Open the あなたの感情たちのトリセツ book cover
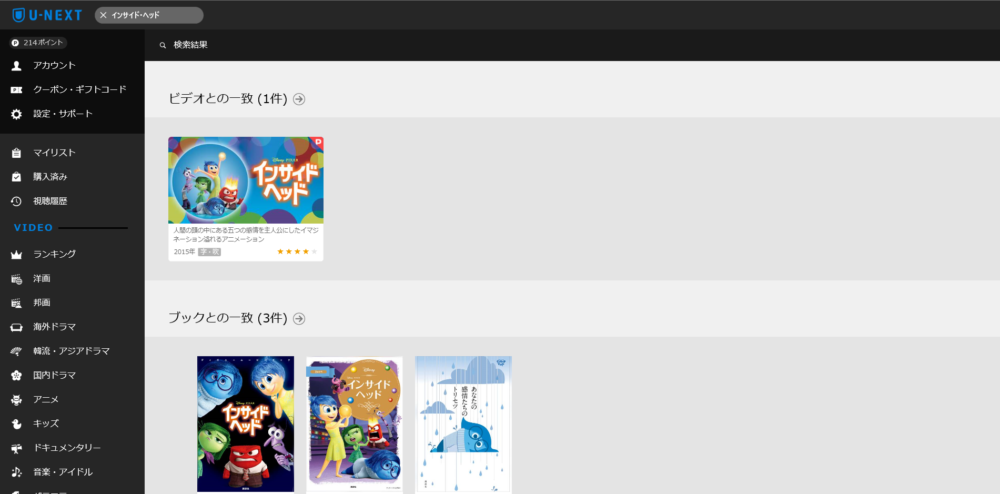The image size is (1000, 494). coord(464,424)
